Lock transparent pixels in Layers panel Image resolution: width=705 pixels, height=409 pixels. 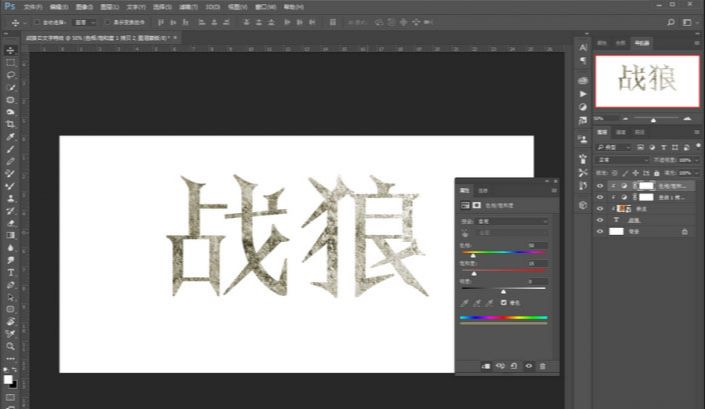click(615, 173)
